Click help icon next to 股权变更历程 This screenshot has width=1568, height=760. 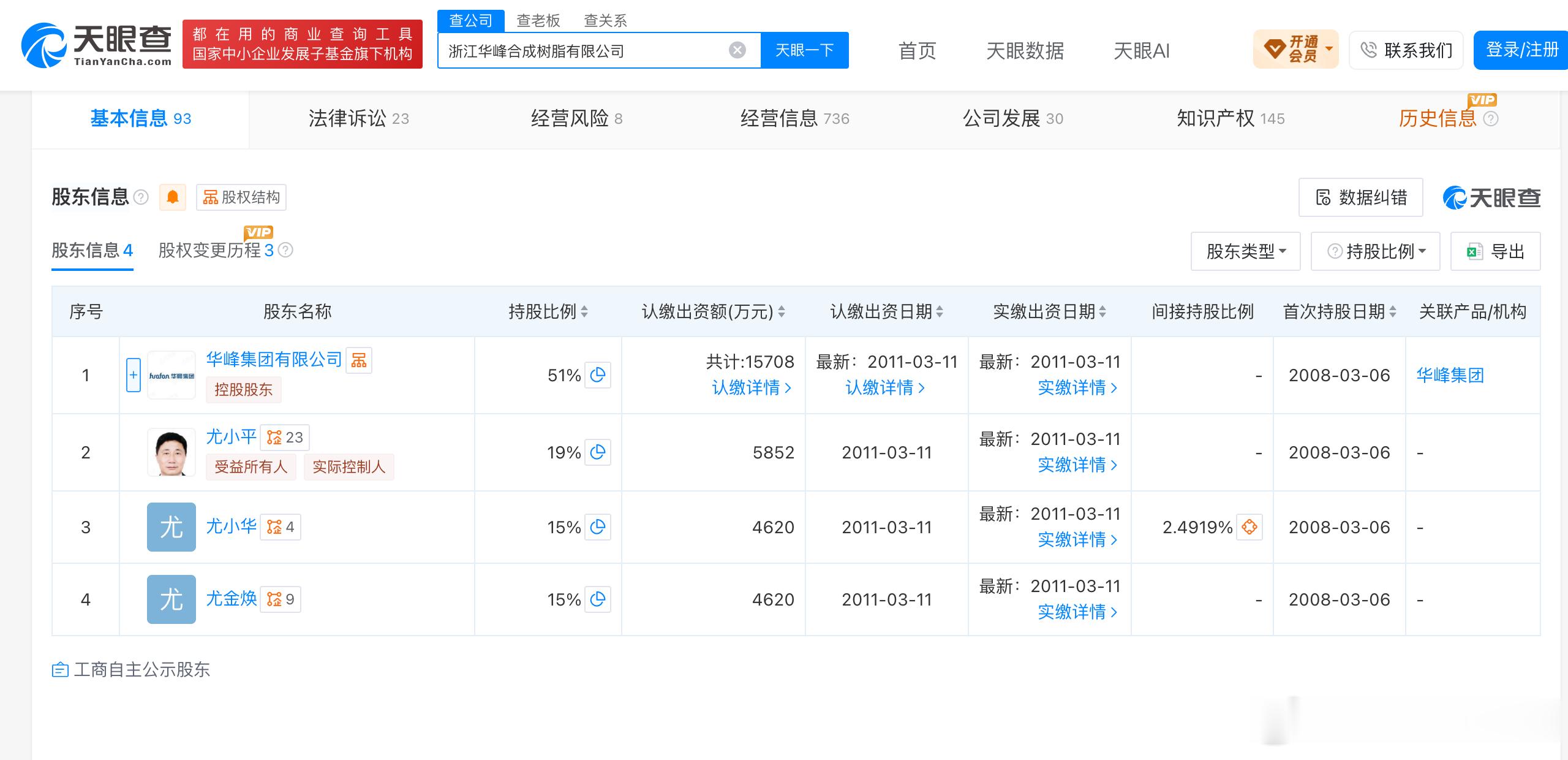tap(285, 250)
